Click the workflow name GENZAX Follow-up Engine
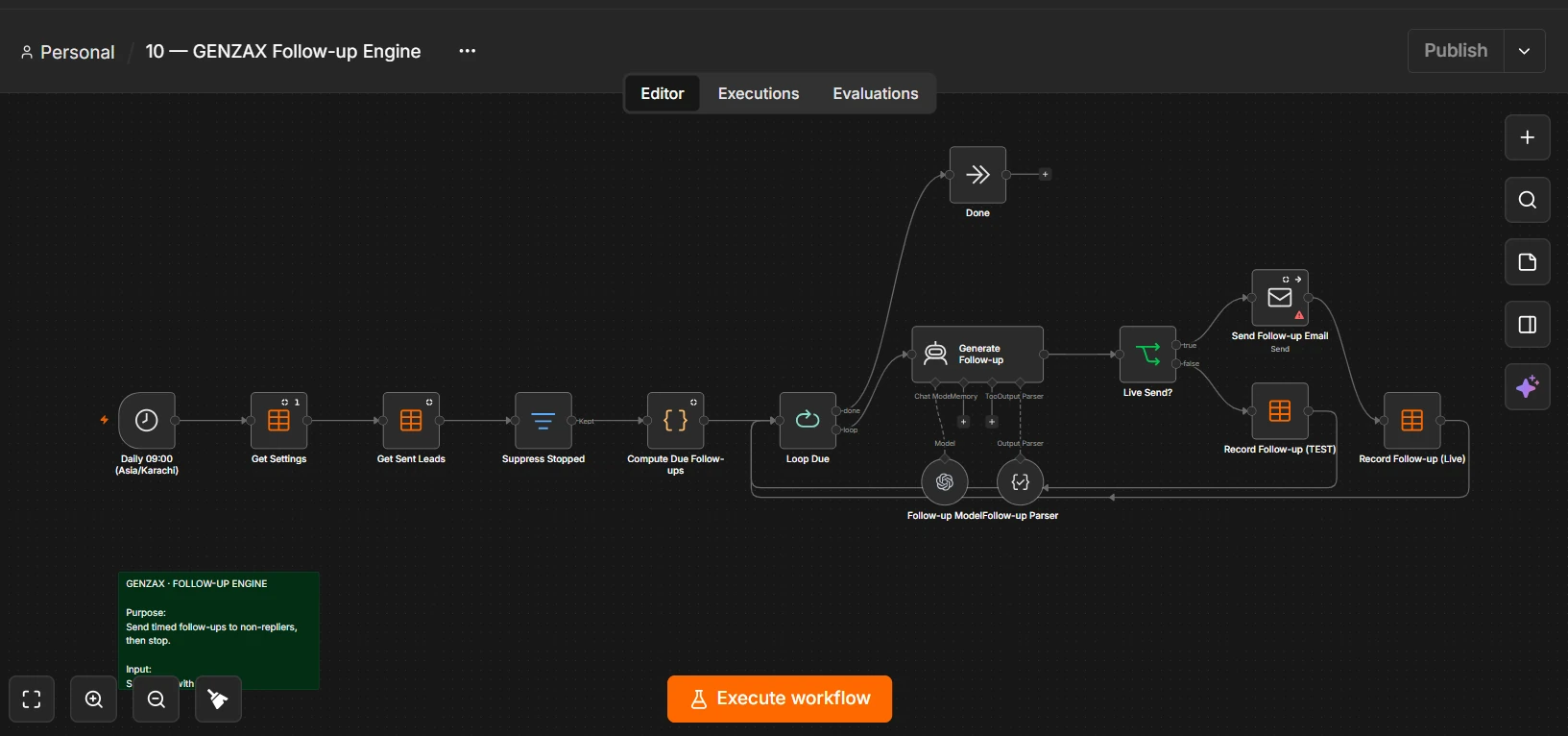Screen dimensions: 1568x736 pos(283,51)
